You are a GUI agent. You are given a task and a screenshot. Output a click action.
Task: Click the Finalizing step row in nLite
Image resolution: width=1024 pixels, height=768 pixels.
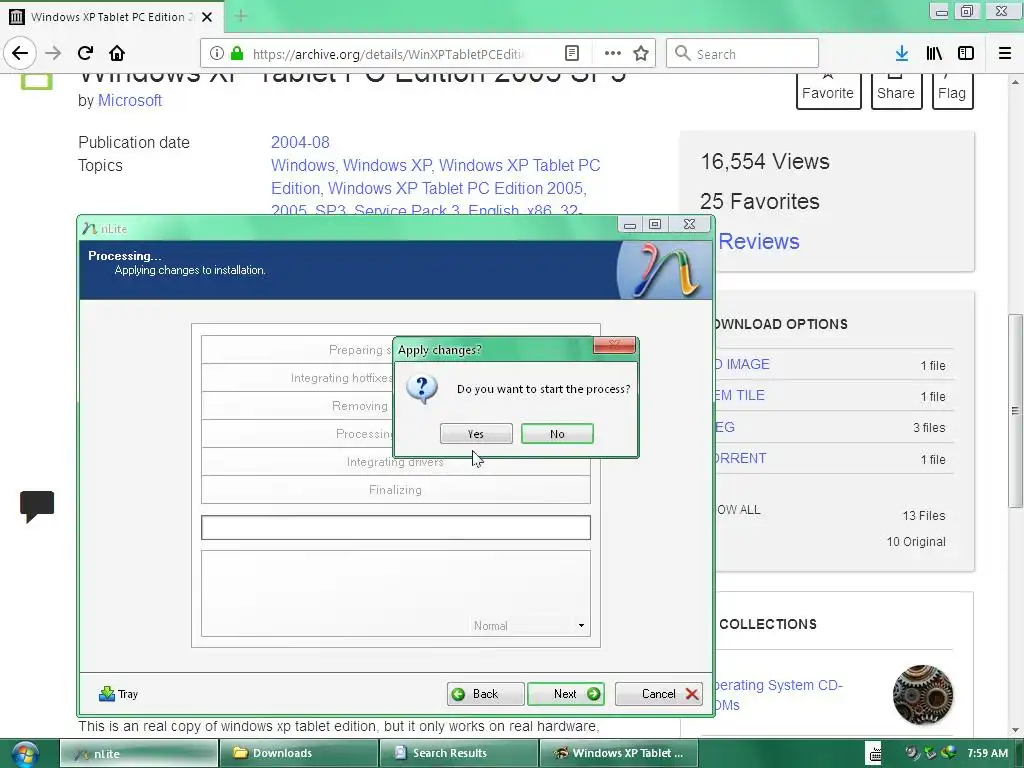[396, 490]
